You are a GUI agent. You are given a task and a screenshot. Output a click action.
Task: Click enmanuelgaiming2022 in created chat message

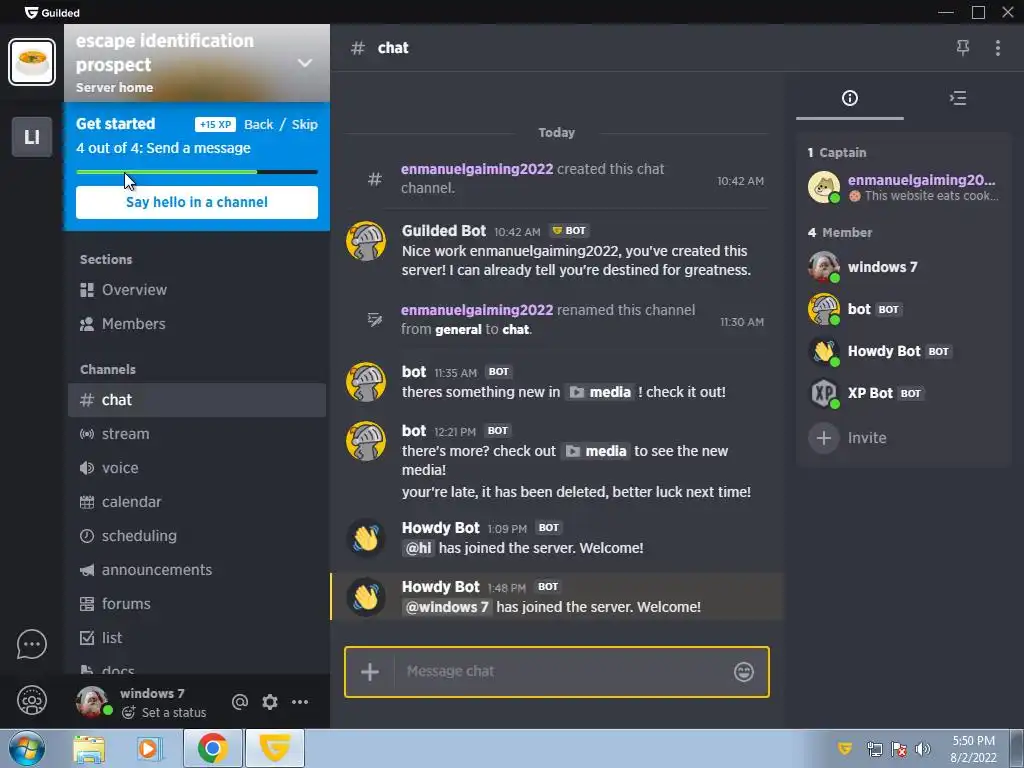477,169
